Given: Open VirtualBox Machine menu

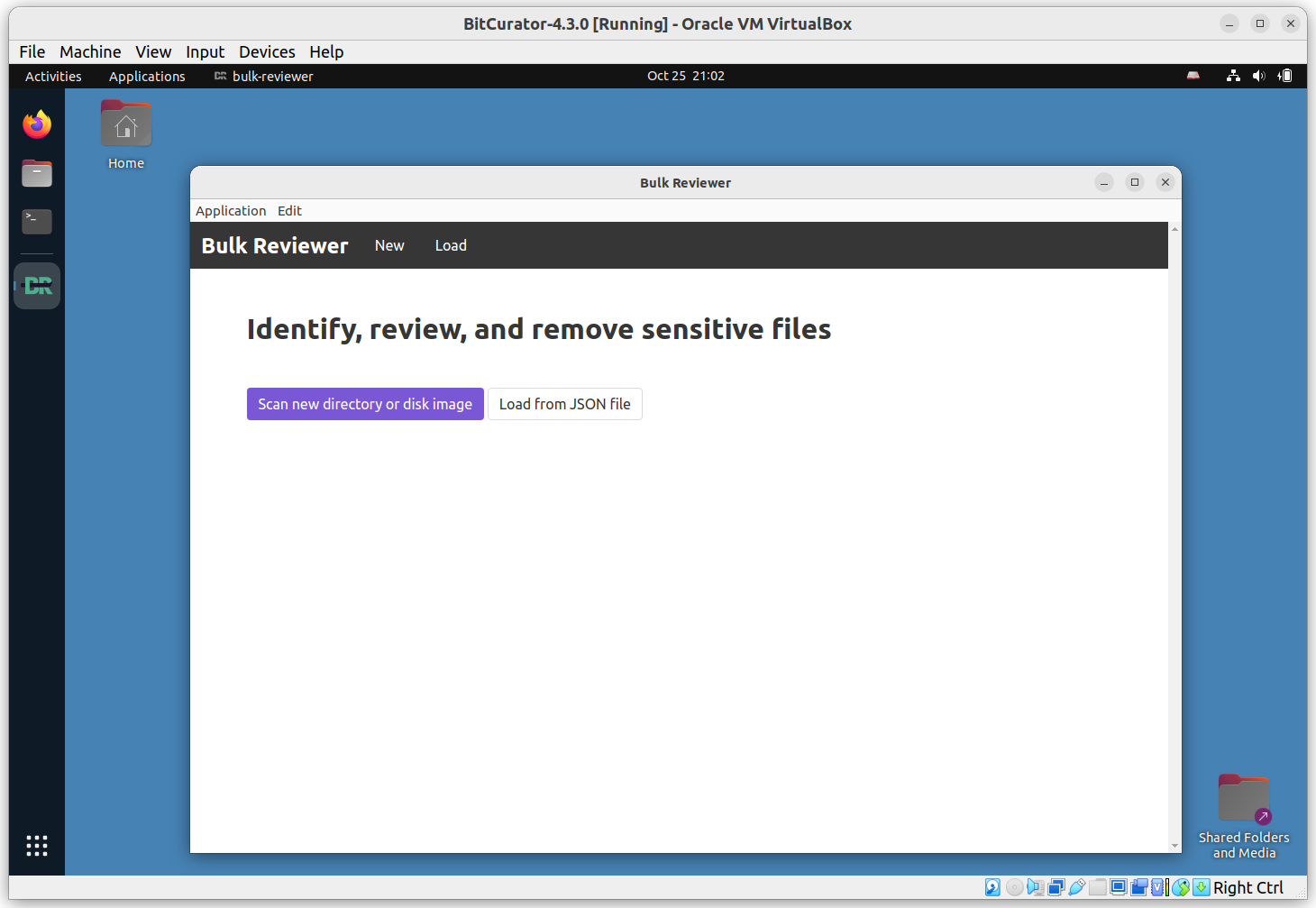Looking at the screenshot, I should pyautogui.click(x=90, y=52).
